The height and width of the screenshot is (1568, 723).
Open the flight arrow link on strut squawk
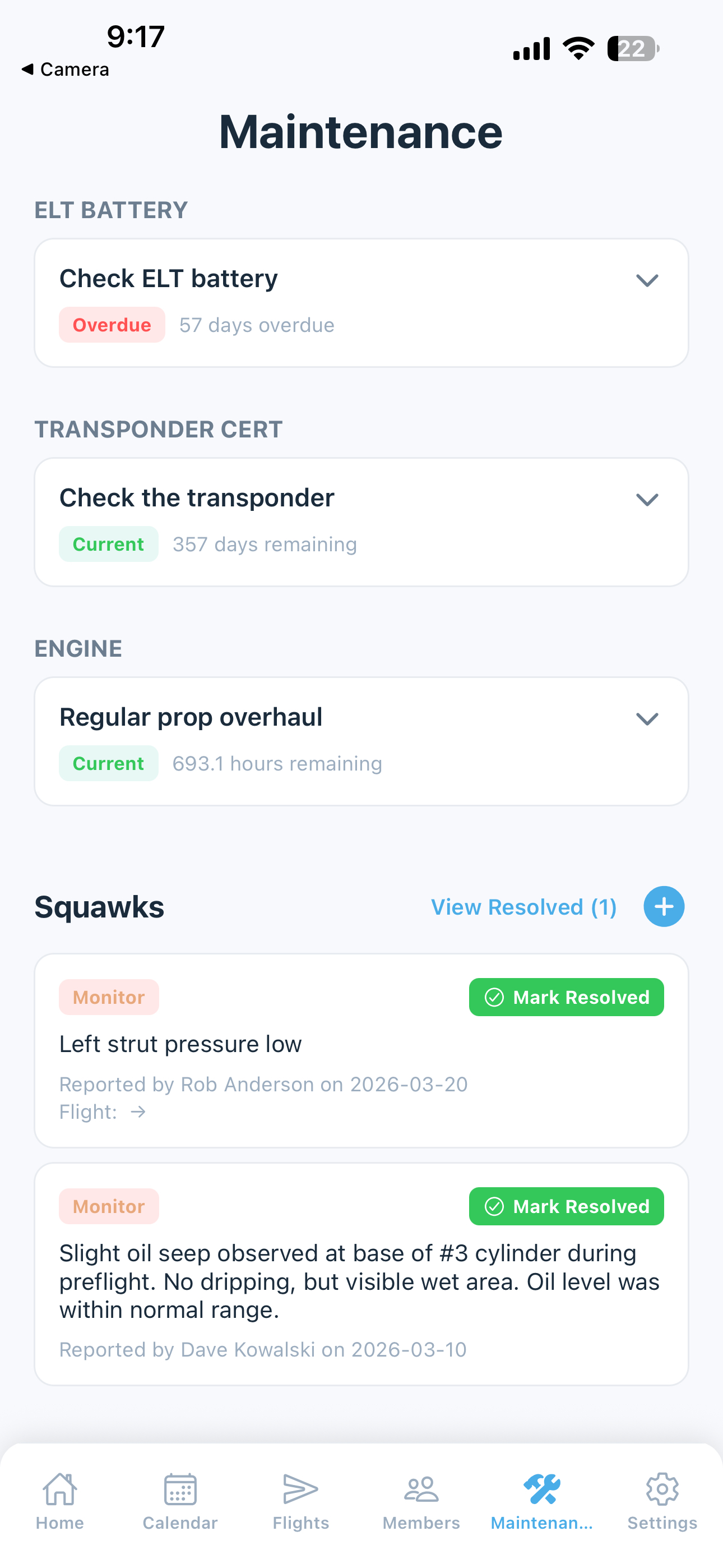[x=139, y=1112]
